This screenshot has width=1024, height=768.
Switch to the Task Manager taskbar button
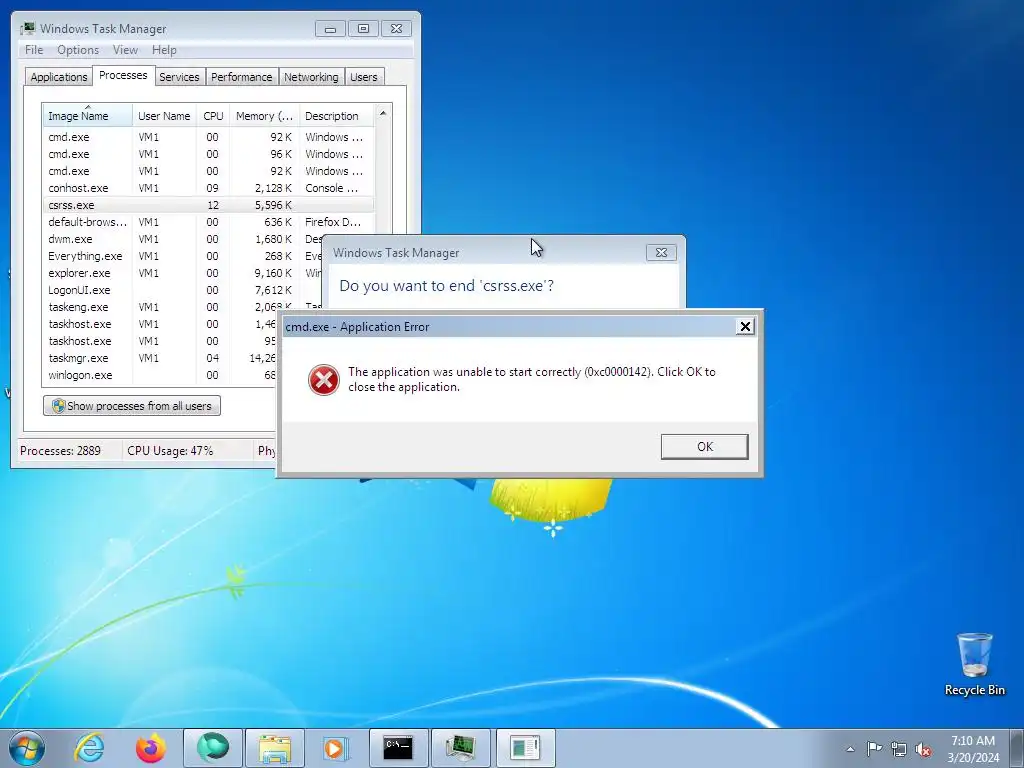click(x=461, y=748)
